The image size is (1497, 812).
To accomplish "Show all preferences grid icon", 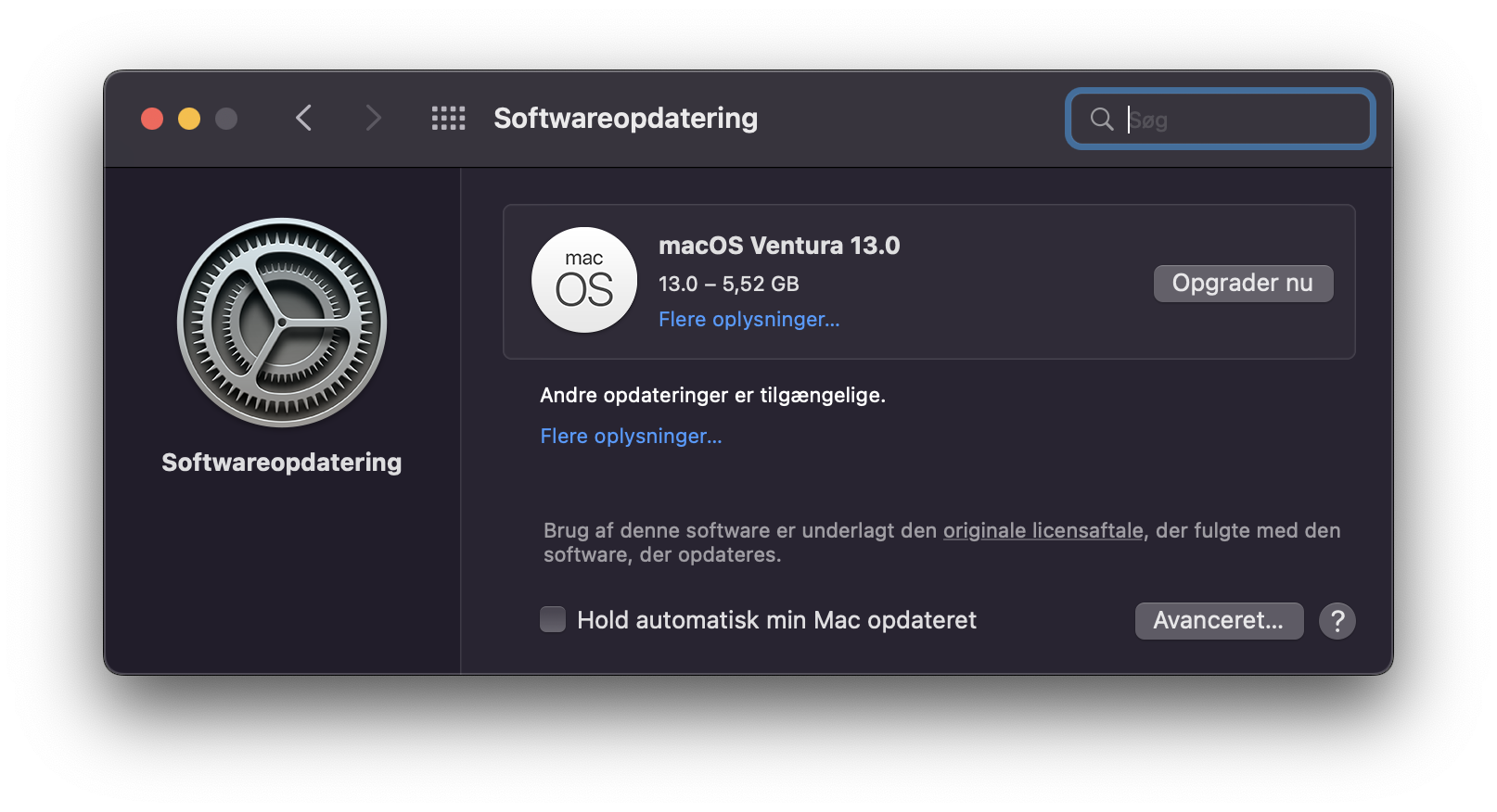I will pyautogui.click(x=448, y=119).
